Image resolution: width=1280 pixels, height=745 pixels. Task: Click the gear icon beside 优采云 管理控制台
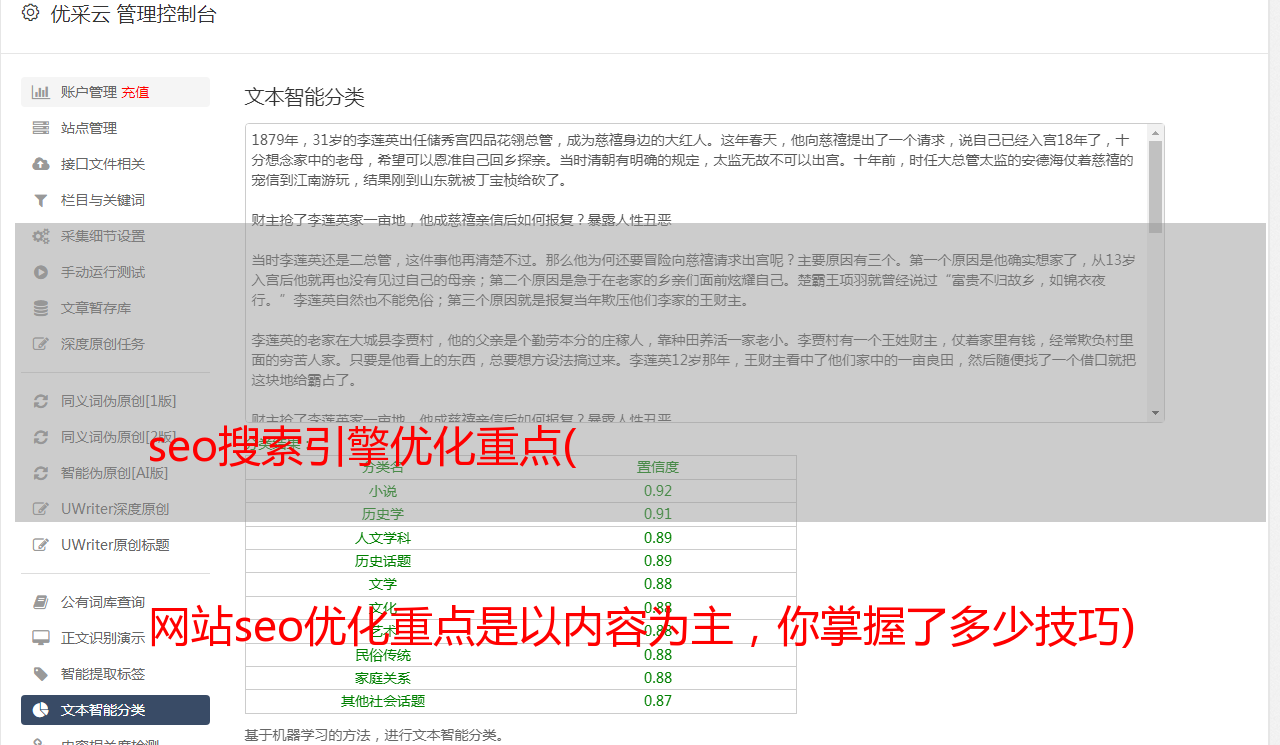(30, 13)
